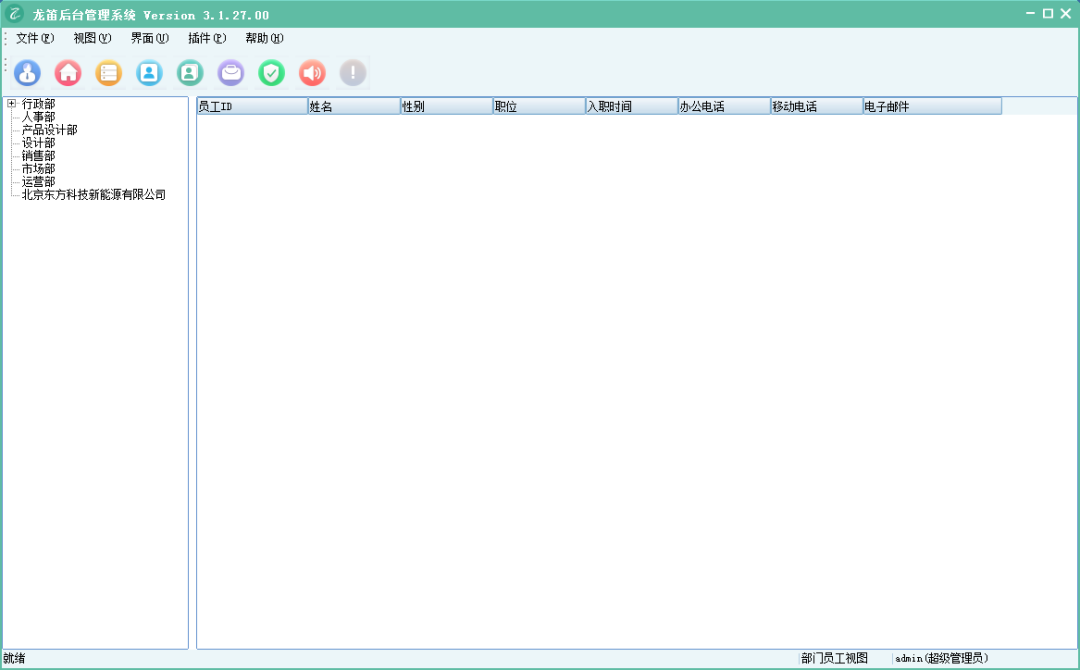1080x670 pixels.
Task: Open the 视图 menu
Action: 92,38
